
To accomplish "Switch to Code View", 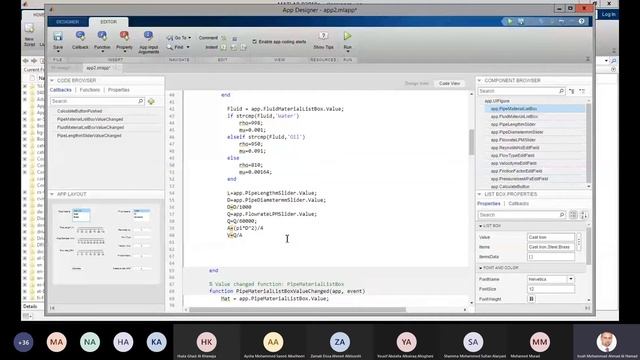I will (x=449, y=83).
